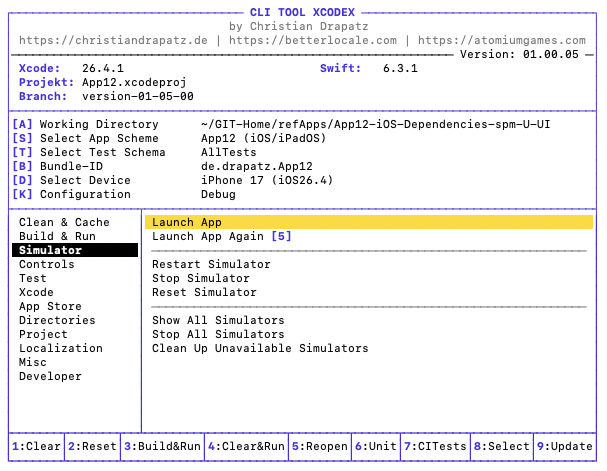Click the Debug configuration value

[x=218, y=194]
